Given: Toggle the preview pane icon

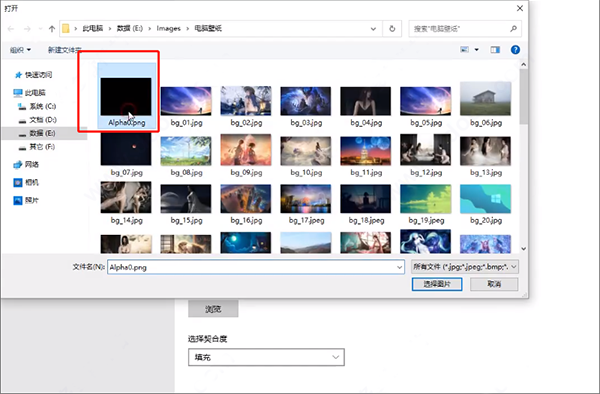Looking at the screenshot, I should point(495,50).
